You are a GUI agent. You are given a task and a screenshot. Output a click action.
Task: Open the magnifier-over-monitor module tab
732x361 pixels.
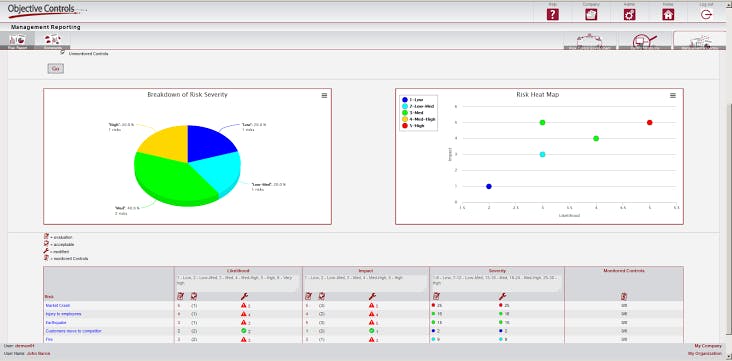pyautogui.click(x=644, y=41)
